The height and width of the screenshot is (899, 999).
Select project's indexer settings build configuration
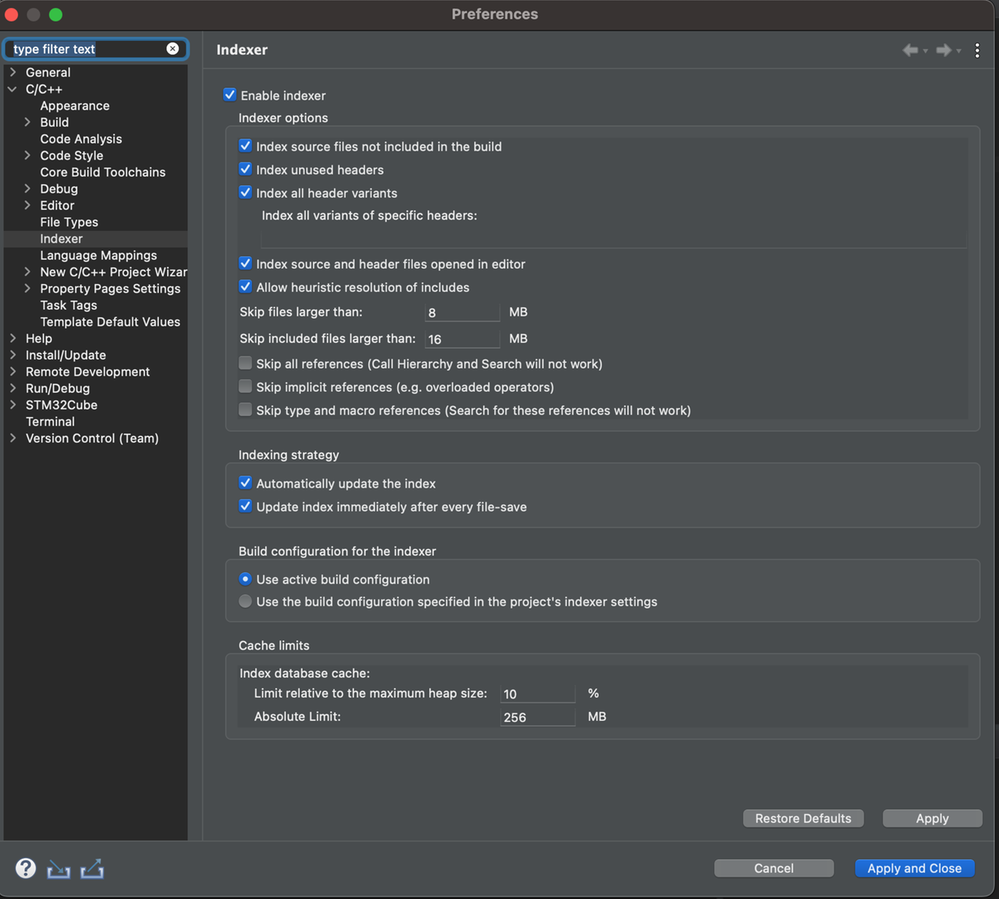245,602
